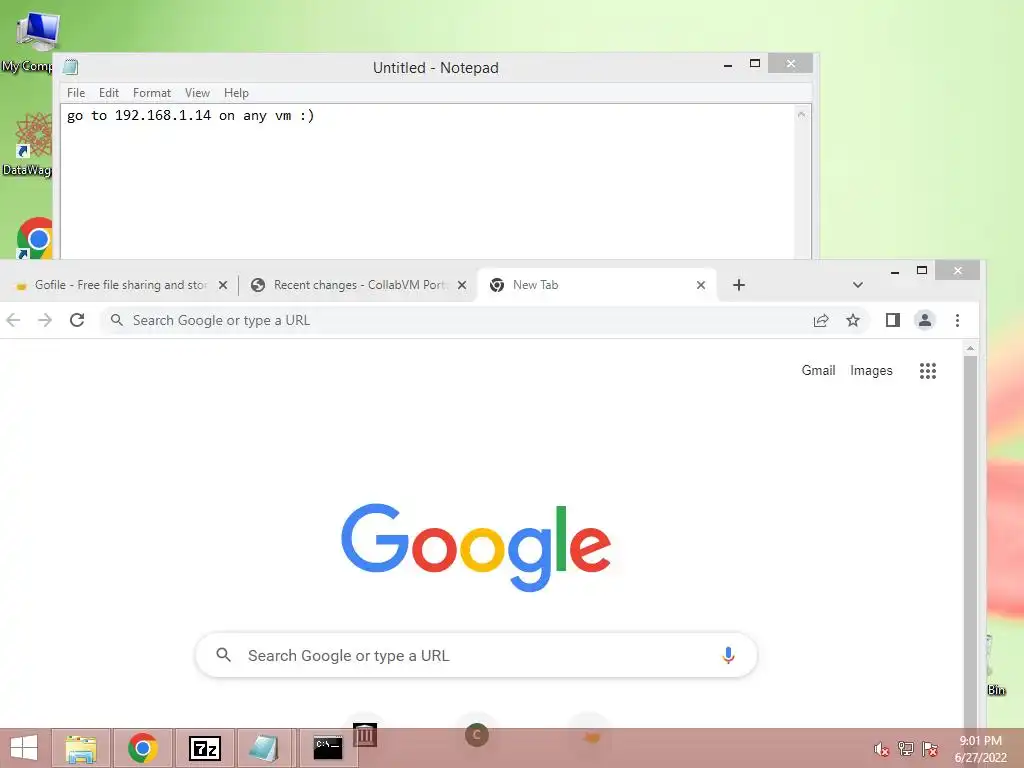
Task: Open the Images link
Action: point(871,370)
